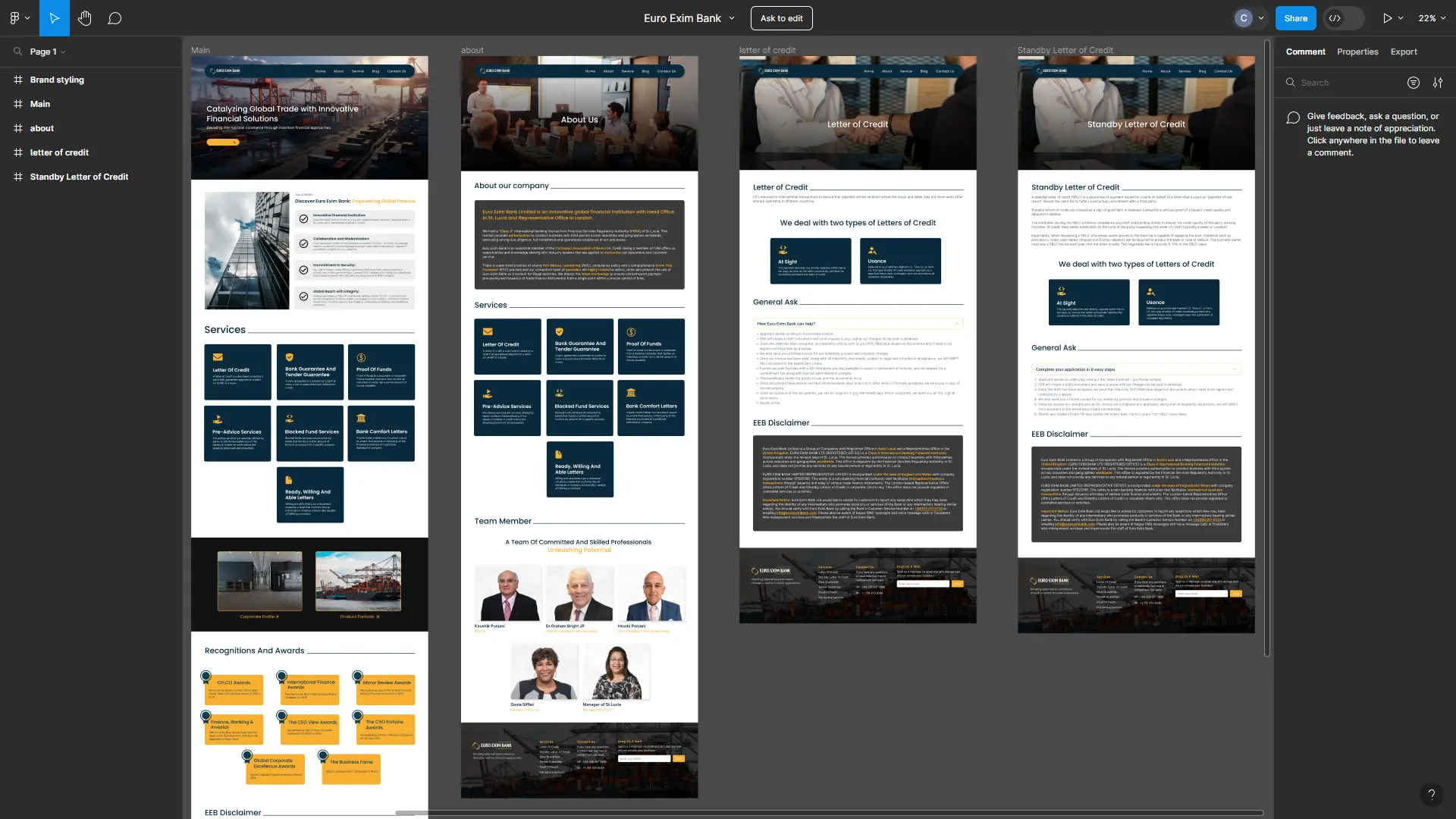This screenshot has width=1456, height=819.
Task: Click the Standby Letter of Credit frame label
Action: (x=1065, y=50)
